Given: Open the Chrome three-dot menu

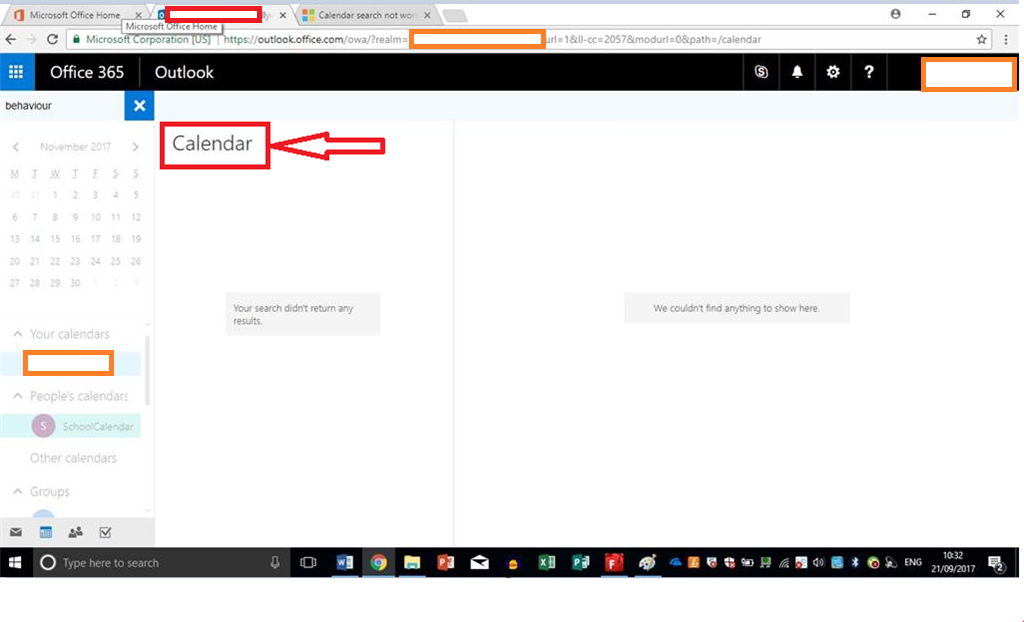Looking at the screenshot, I should 1006,39.
